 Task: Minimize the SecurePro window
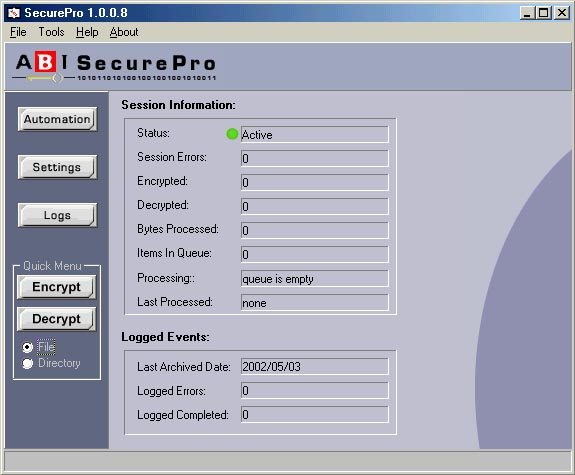[527, 13]
